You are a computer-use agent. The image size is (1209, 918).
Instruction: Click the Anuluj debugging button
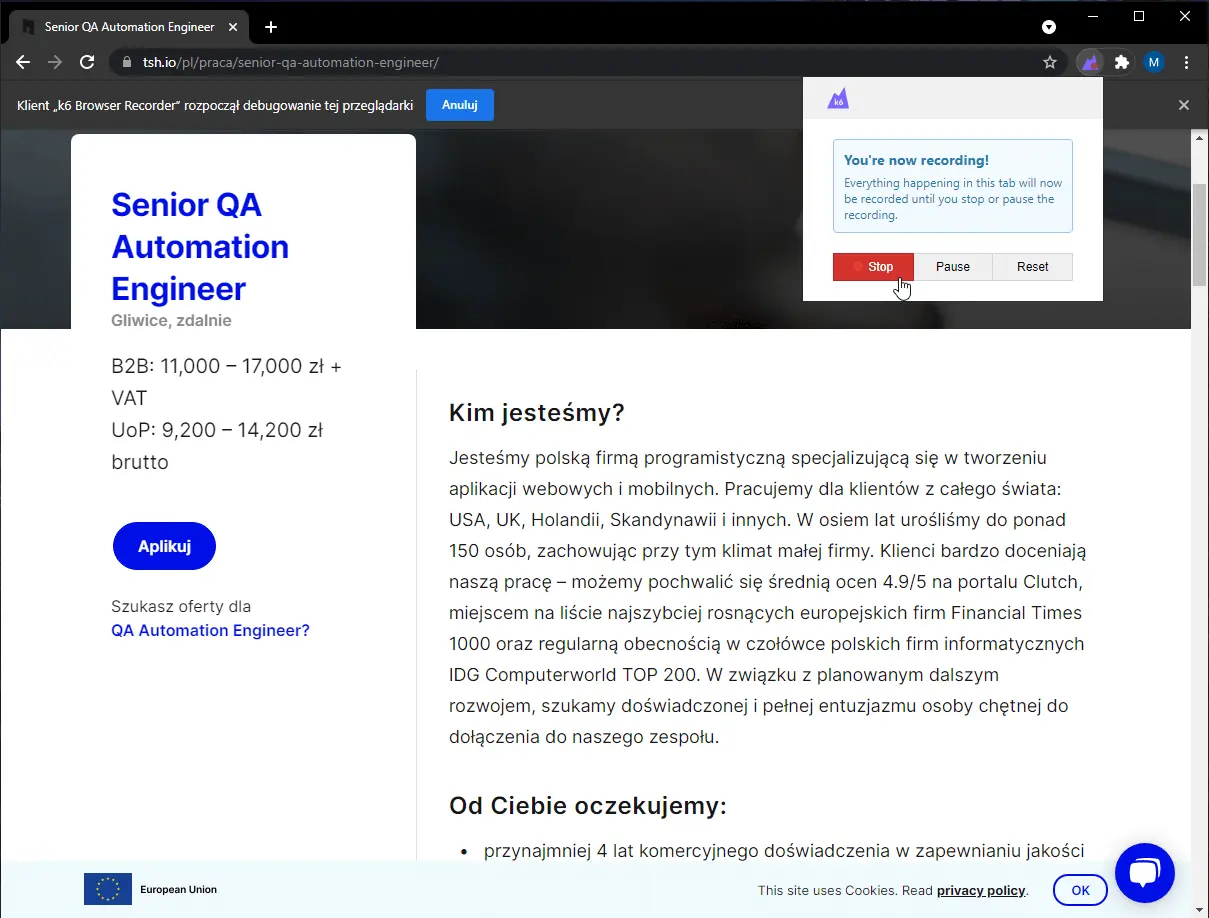459,104
